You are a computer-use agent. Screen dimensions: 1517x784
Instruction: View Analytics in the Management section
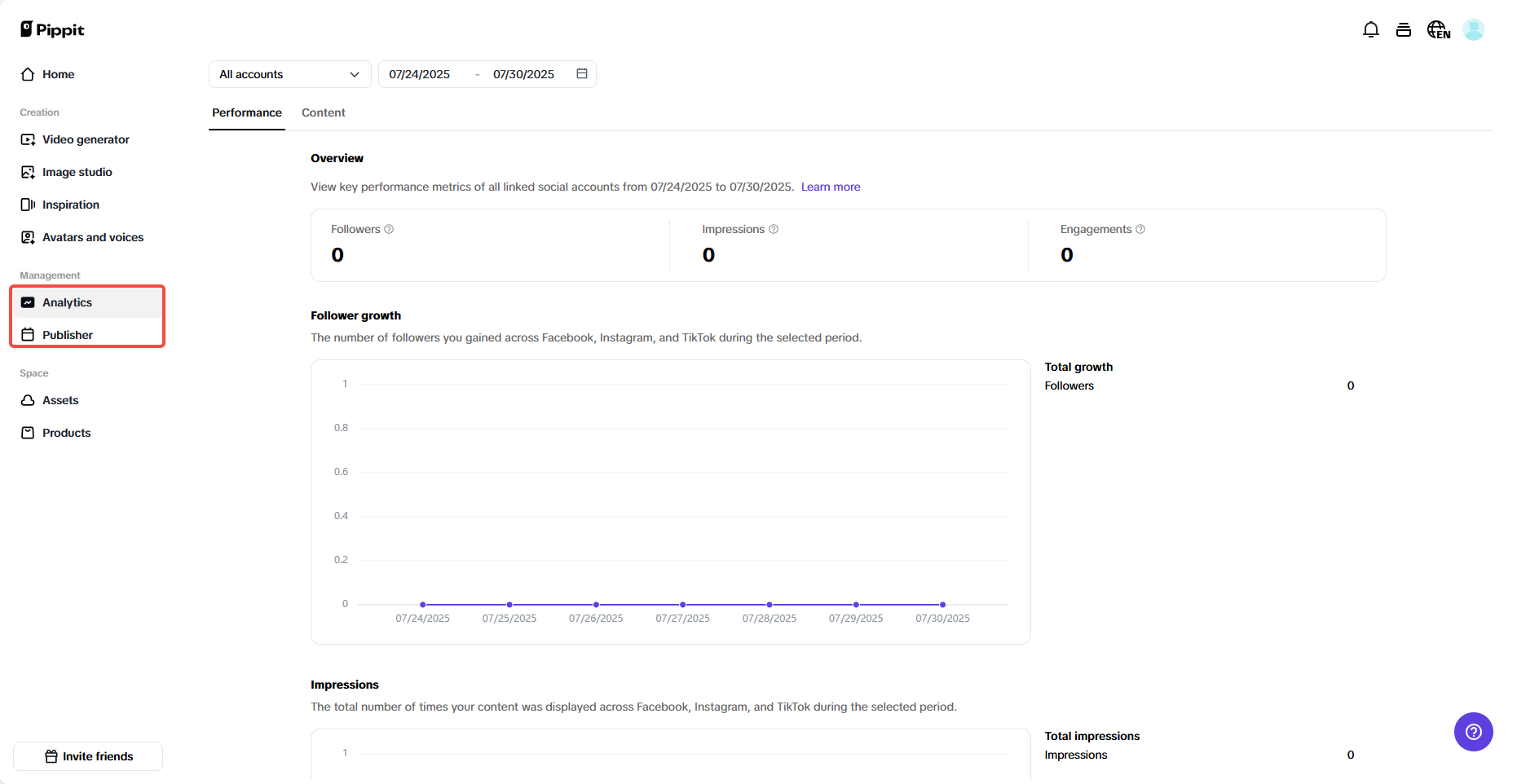point(65,302)
